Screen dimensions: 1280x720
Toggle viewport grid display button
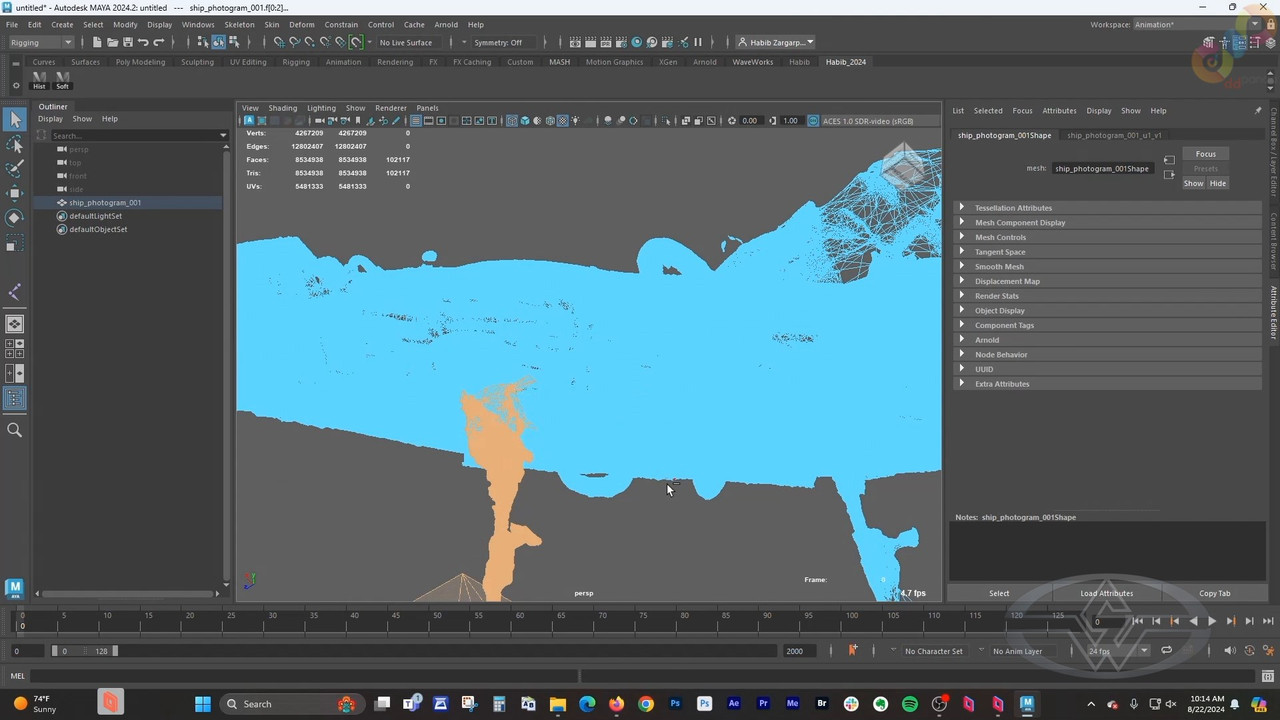click(x=415, y=121)
